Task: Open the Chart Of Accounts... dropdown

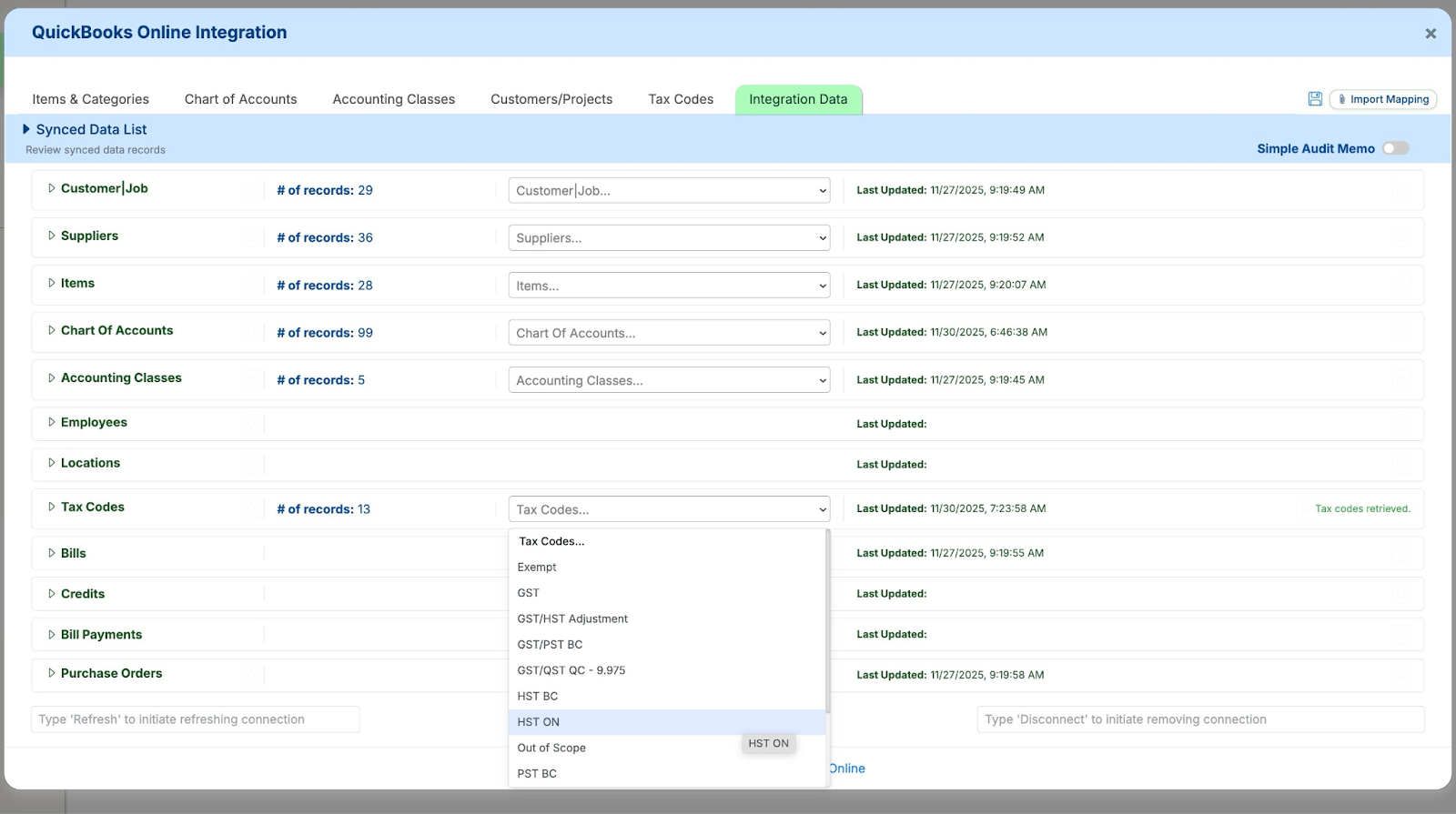Action: tap(669, 332)
